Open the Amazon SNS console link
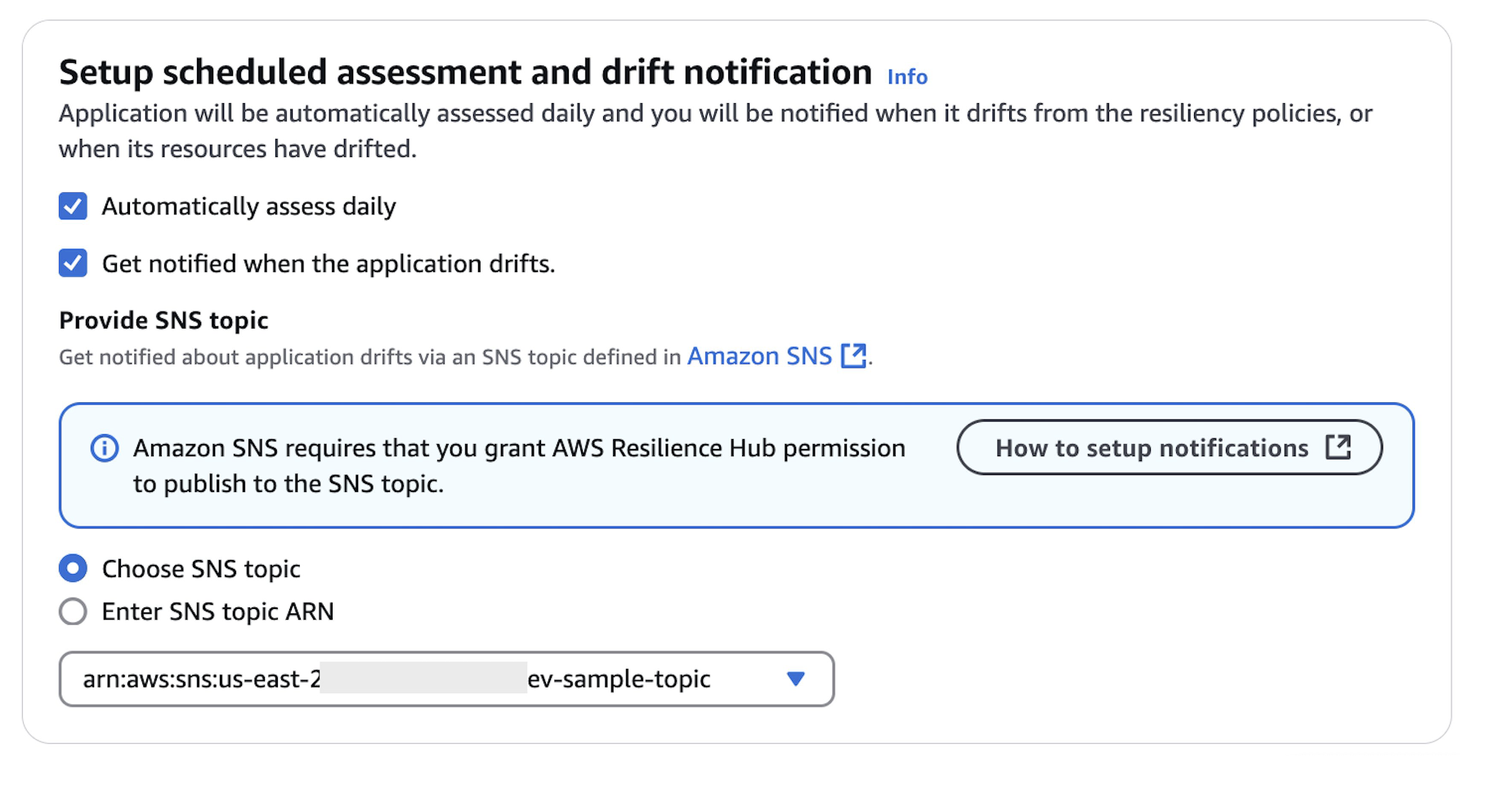This screenshot has height=811, width=1512. [x=758, y=356]
